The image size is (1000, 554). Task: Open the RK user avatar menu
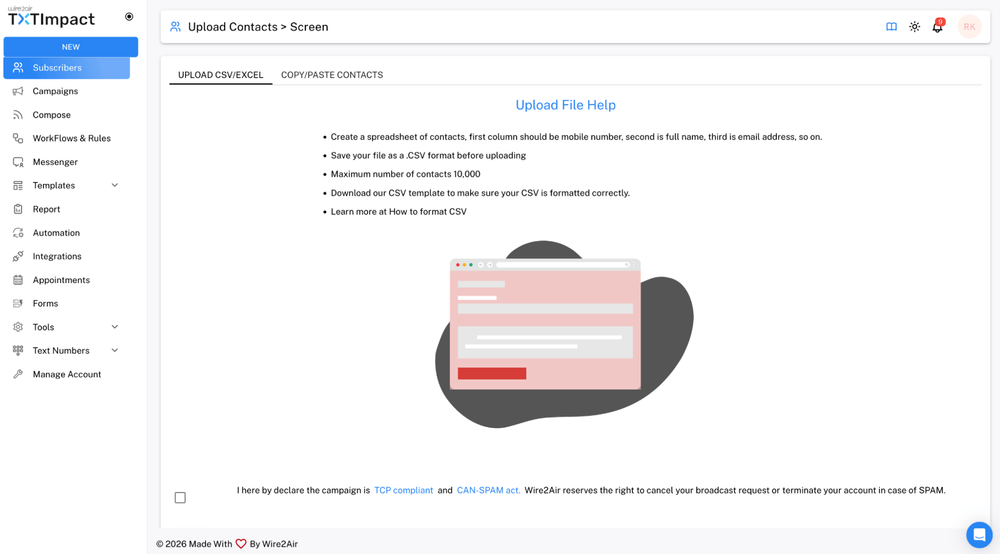(x=969, y=27)
